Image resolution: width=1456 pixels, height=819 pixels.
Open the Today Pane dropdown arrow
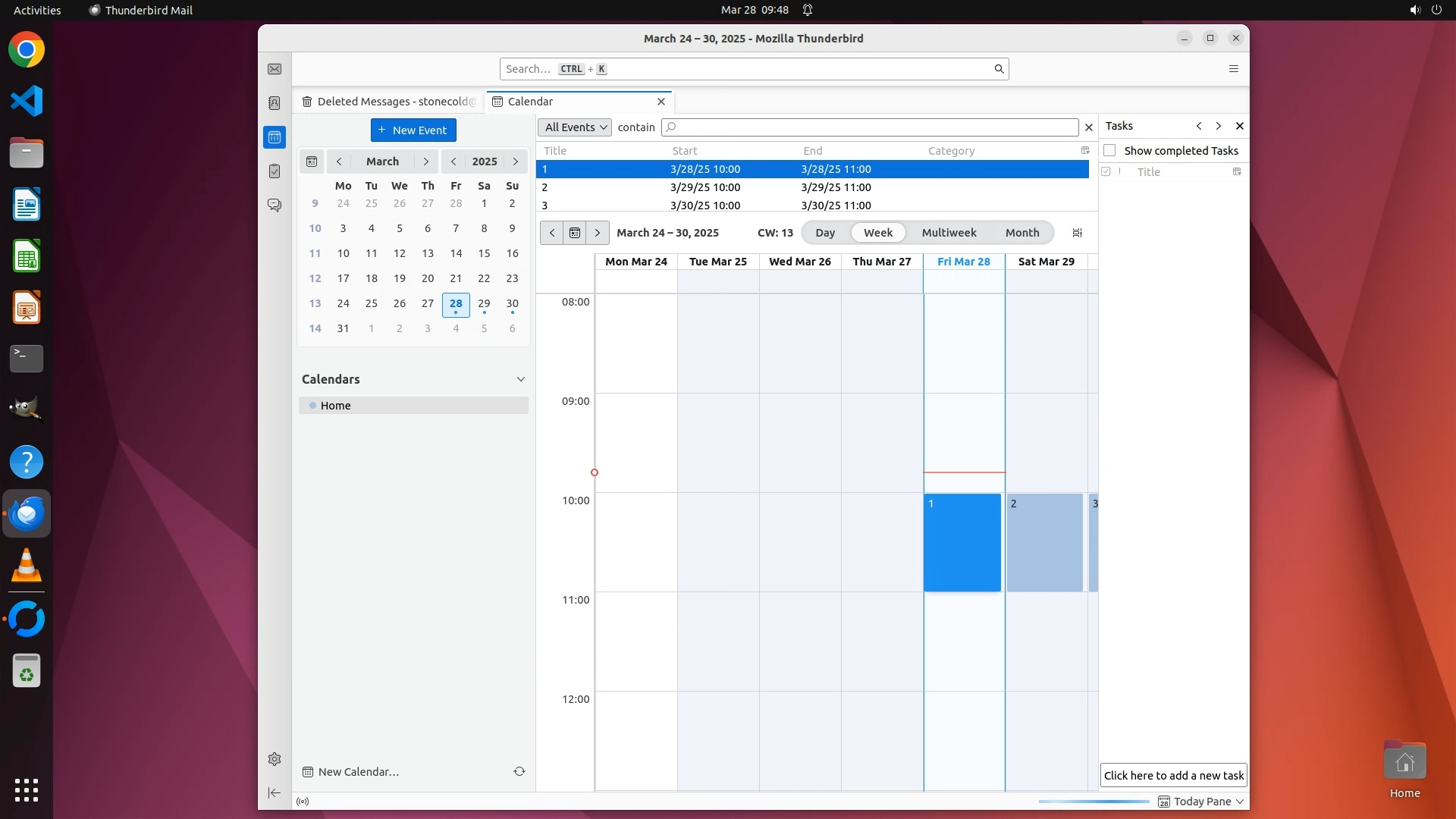point(1240,802)
